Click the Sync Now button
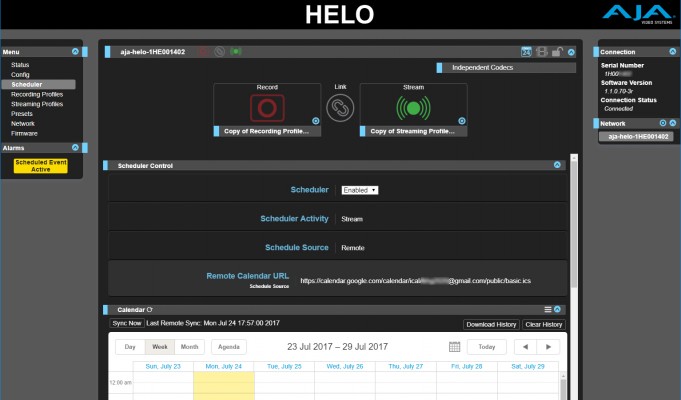Image resolution: width=681 pixels, height=400 pixels. [127, 323]
